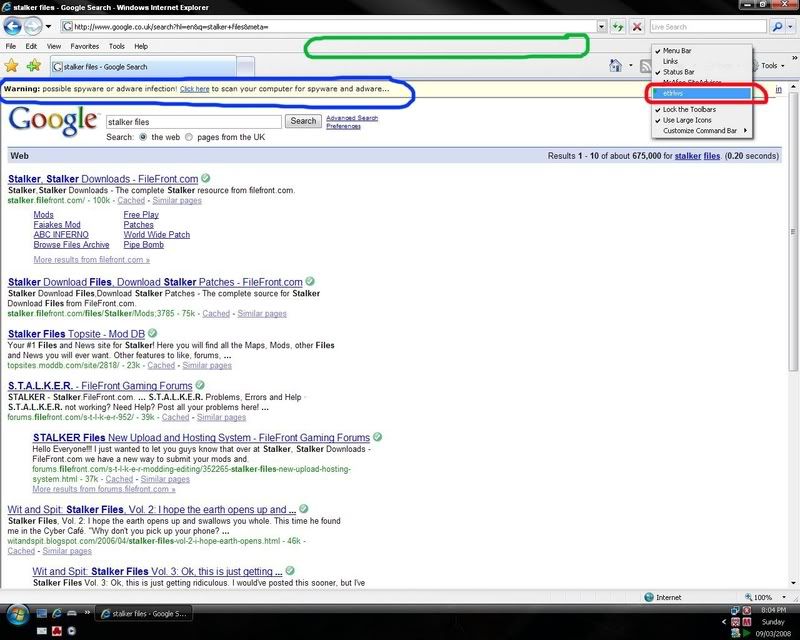This screenshot has width=800, height=640.
Task: Open the Windows Start orb
Action: coord(17,612)
